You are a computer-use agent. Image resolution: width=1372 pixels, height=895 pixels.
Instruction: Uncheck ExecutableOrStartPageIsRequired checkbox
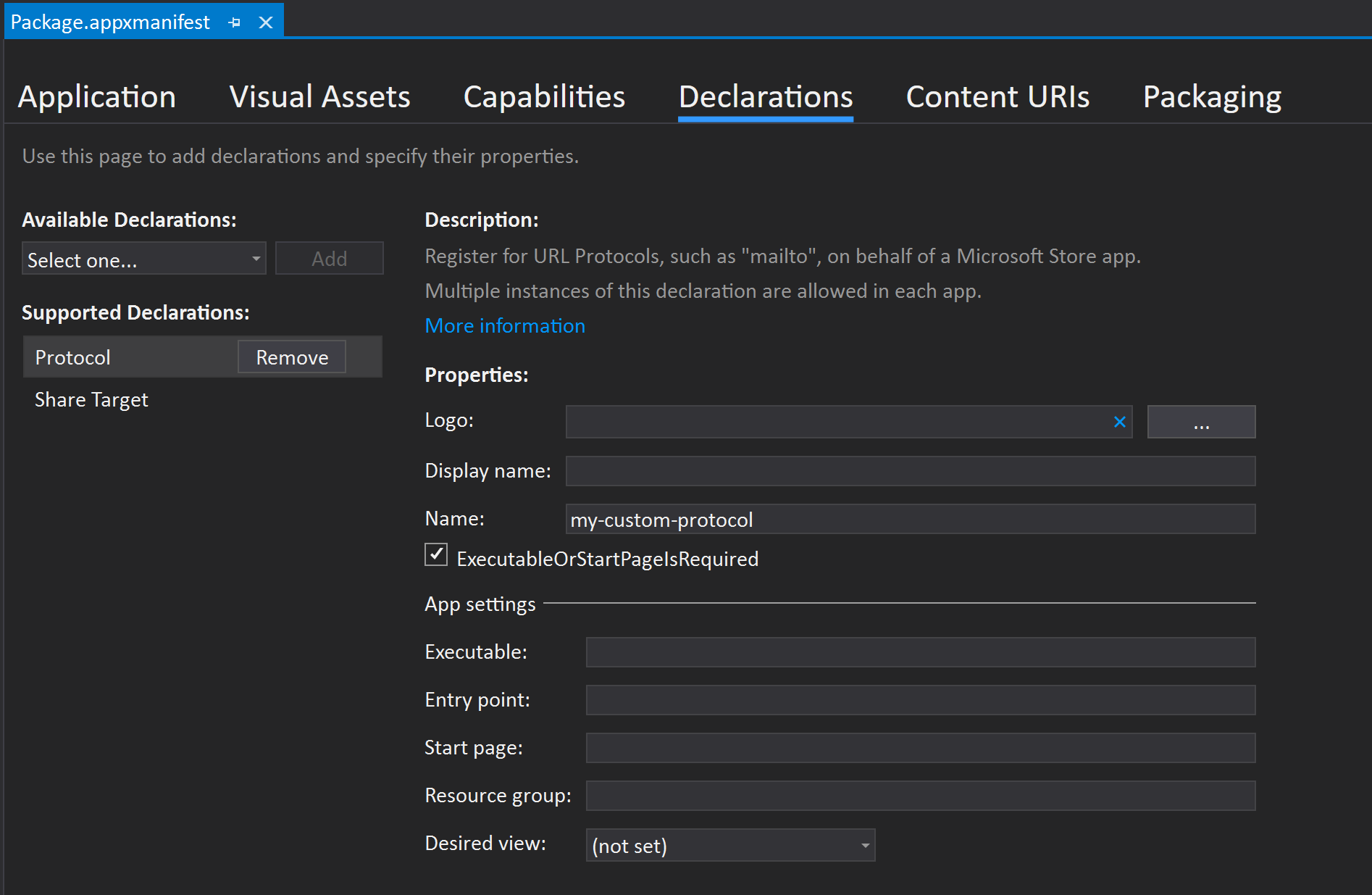(436, 555)
